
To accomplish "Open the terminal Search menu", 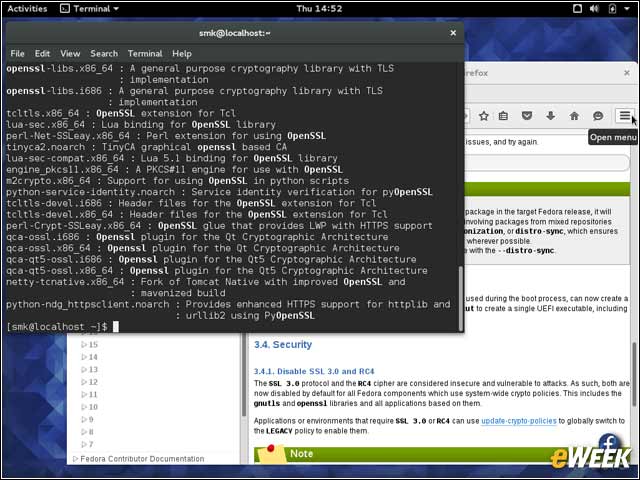I will pyautogui.click(x=104, y=53).
